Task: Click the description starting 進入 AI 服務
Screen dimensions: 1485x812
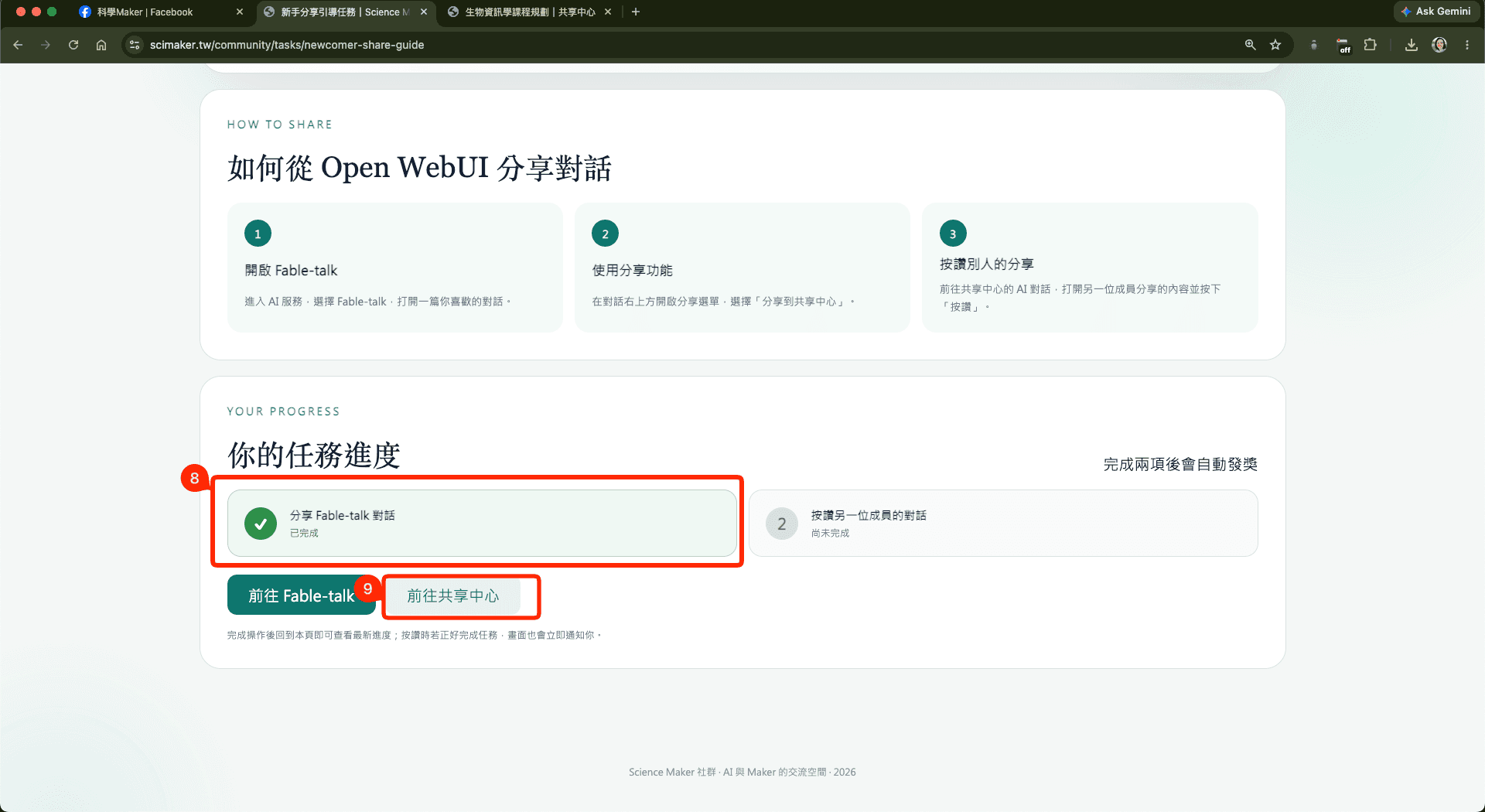Action: pyautogui.click(x=377, y=302)
